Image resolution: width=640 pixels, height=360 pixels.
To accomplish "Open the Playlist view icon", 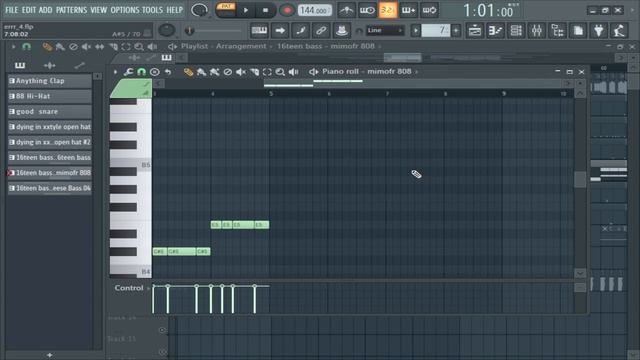I will 475,30.
